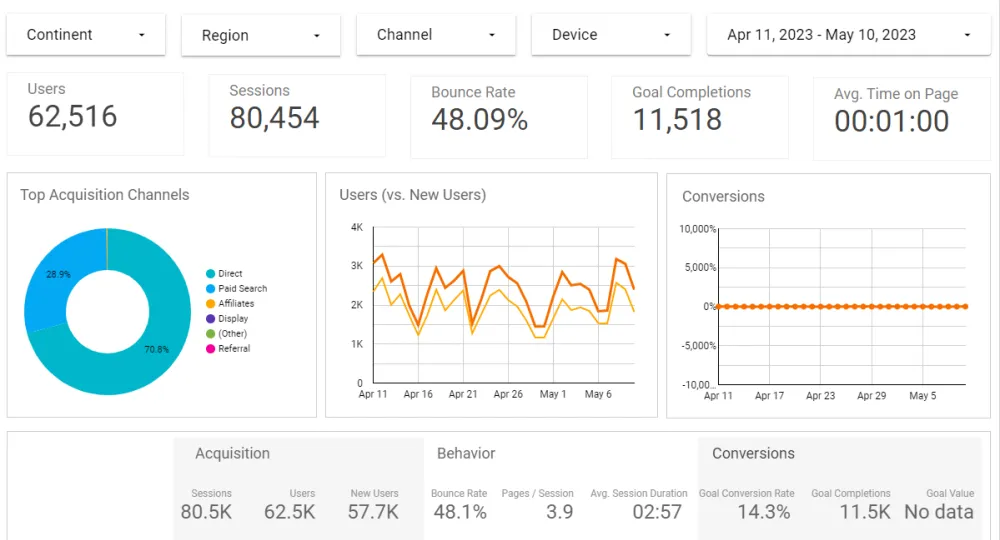Select the Sessions scorecard showing 80,454
The image size is (1000, 540).
[x=296, y=114]
